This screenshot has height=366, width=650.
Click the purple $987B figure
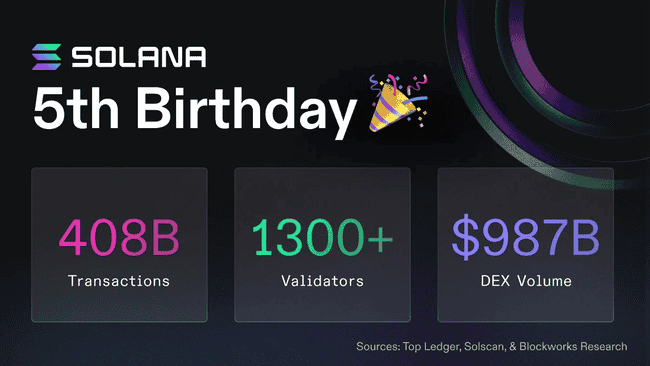click(526, 238)
